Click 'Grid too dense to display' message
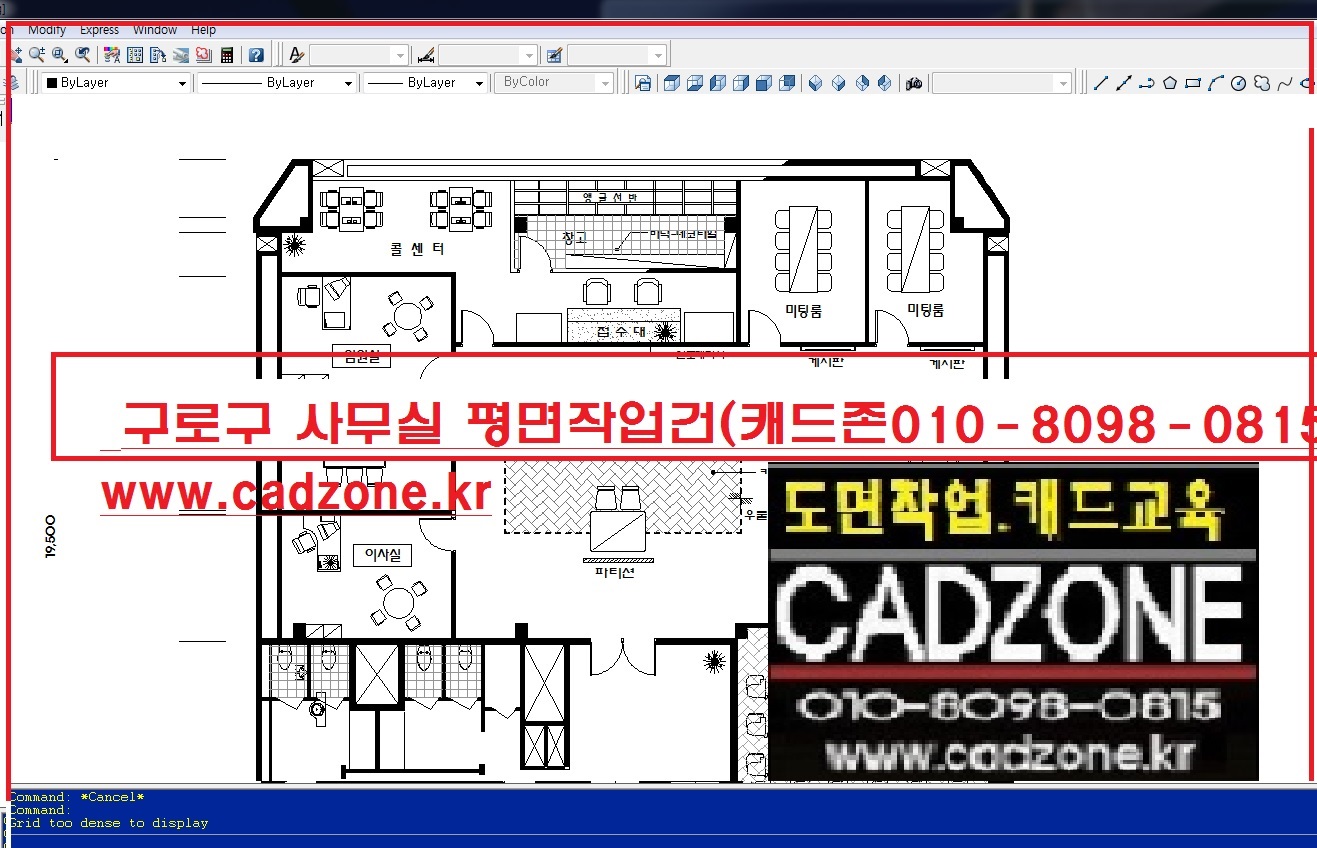The image size is (1317, 848). point(109,823)
